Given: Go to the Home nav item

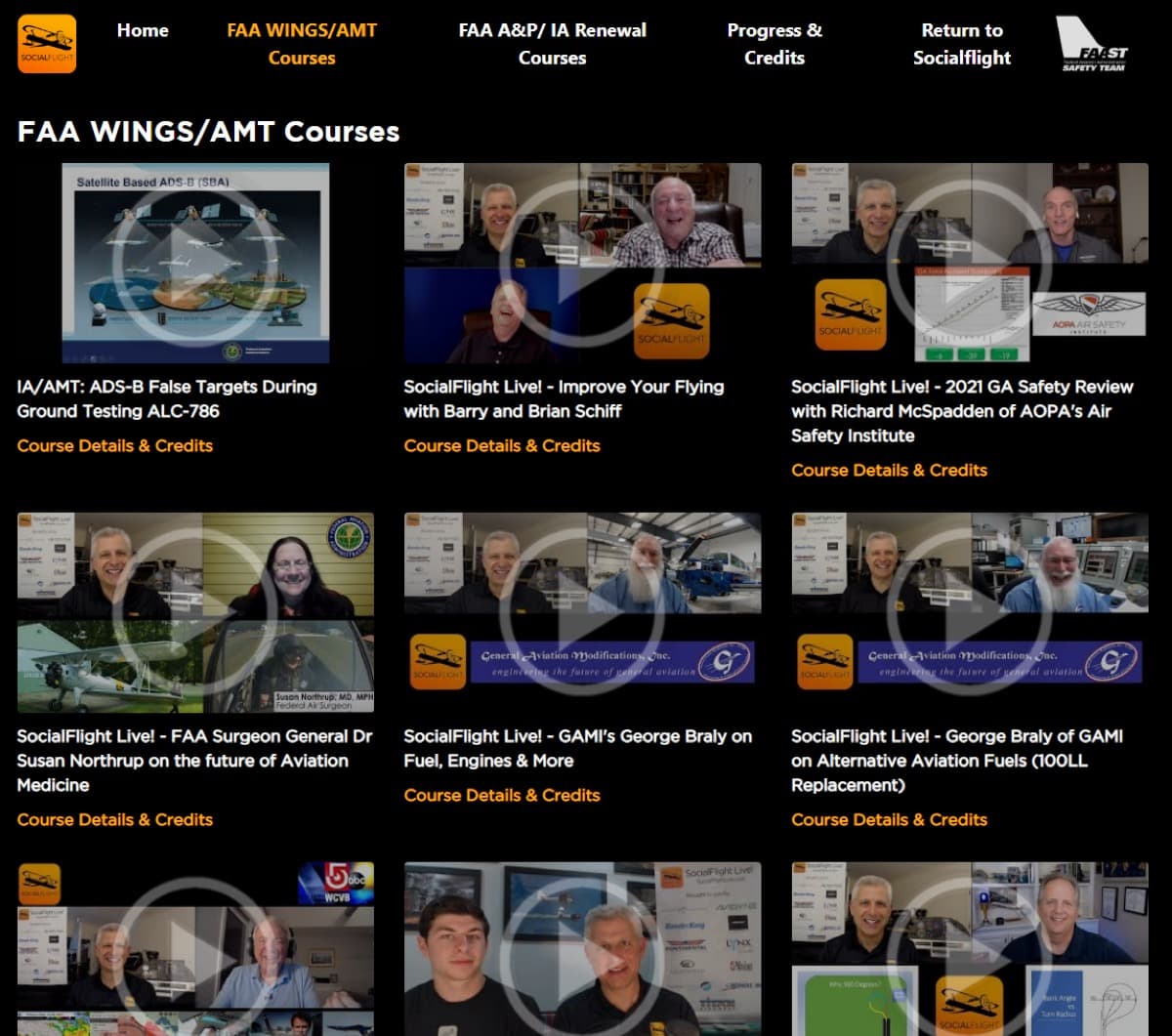Looking at the screenshot, I should click(143, 30).
